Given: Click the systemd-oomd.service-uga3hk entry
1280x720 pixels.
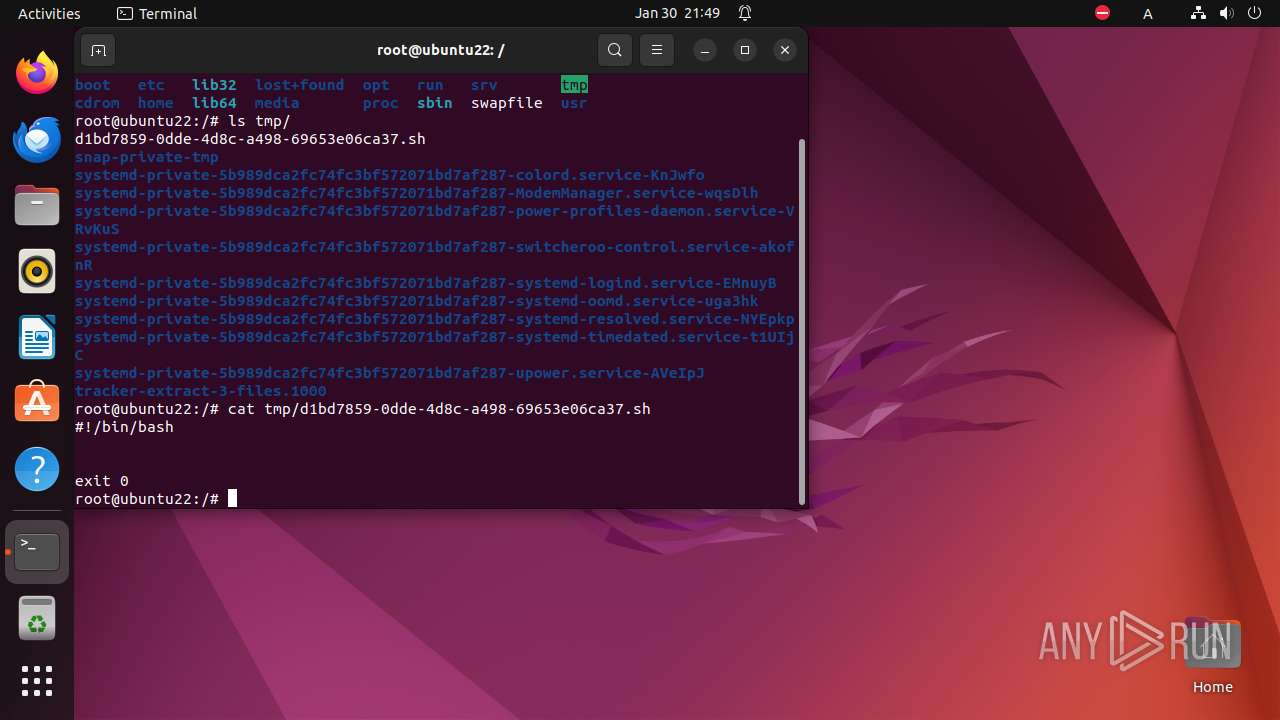Looking at the screenshot, I should 417,301.
